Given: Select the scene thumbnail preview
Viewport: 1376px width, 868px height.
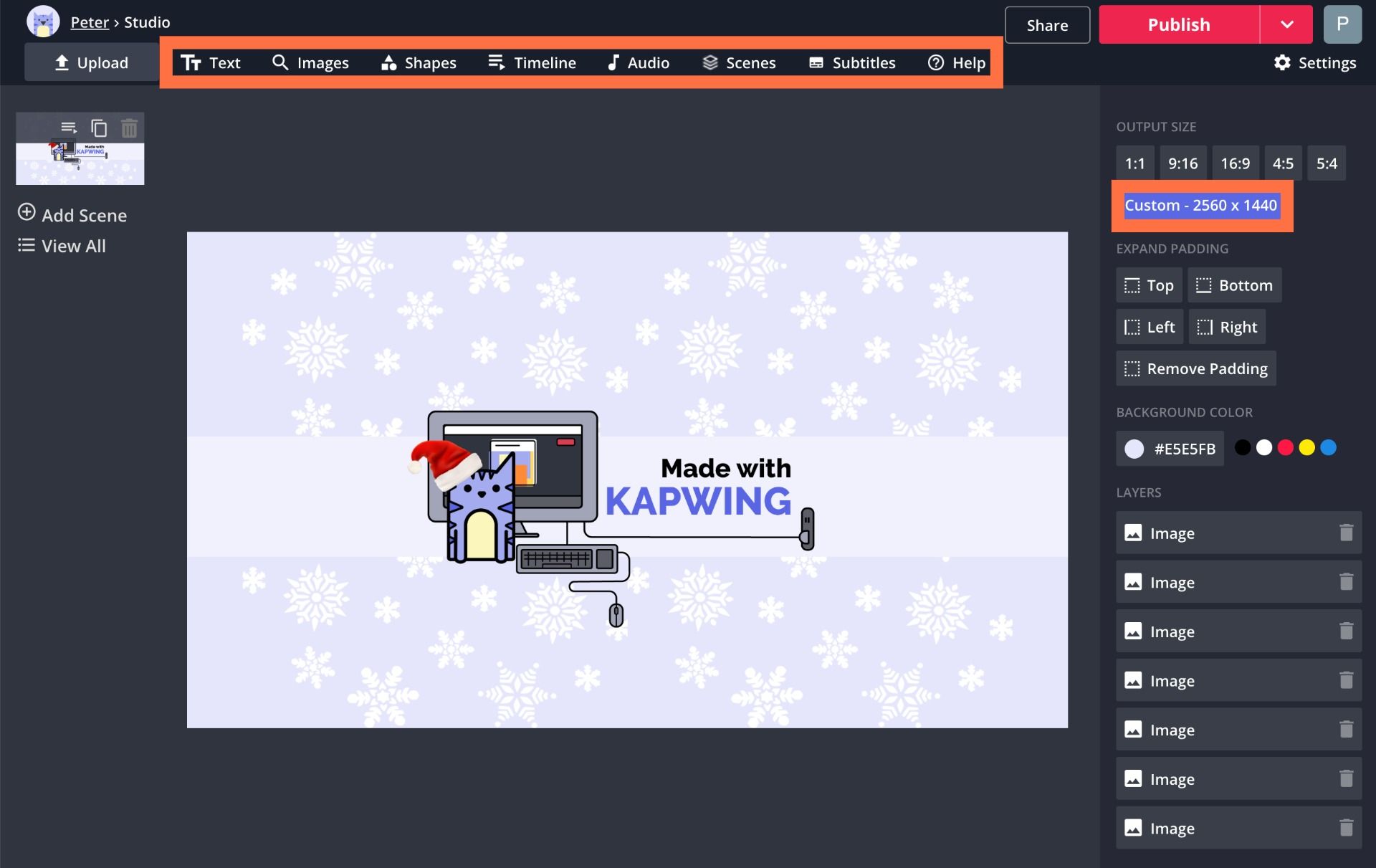Looking at the screenshot, I should click(x=80, y=163).
